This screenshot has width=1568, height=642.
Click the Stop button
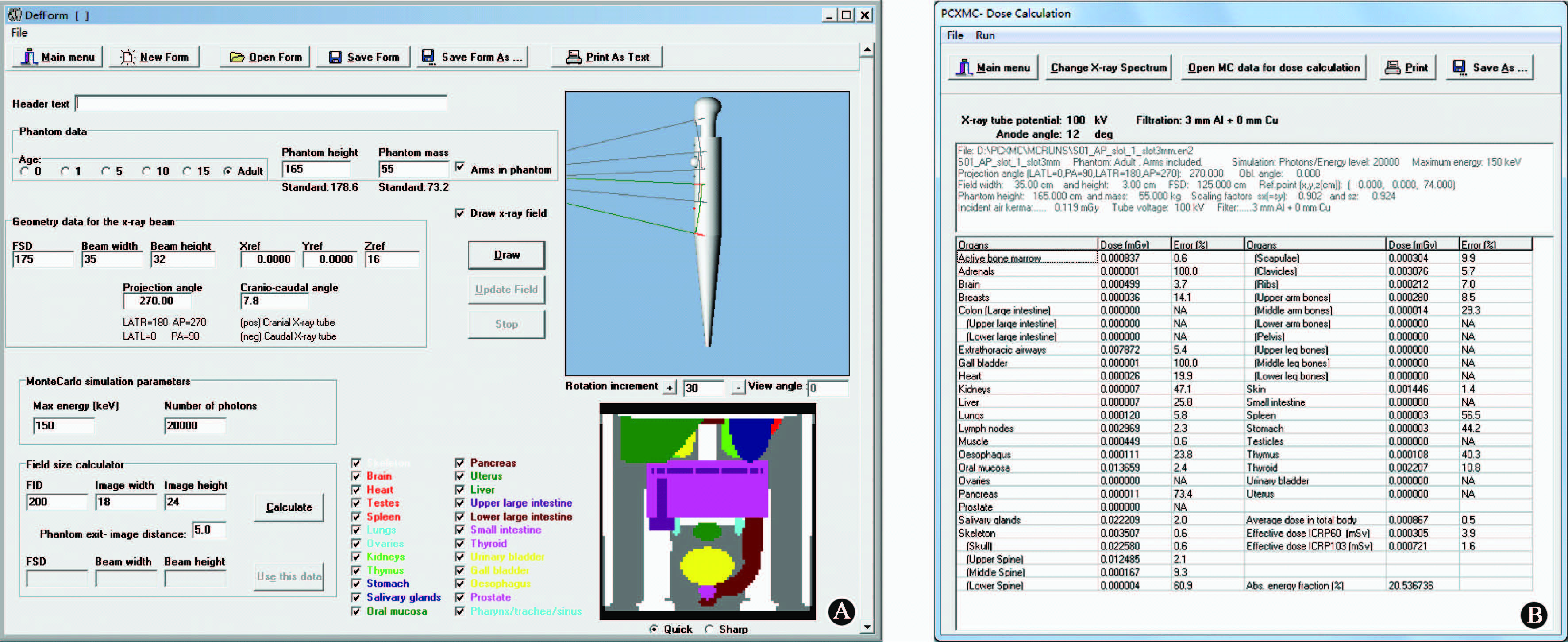click(x=506, y=324)
